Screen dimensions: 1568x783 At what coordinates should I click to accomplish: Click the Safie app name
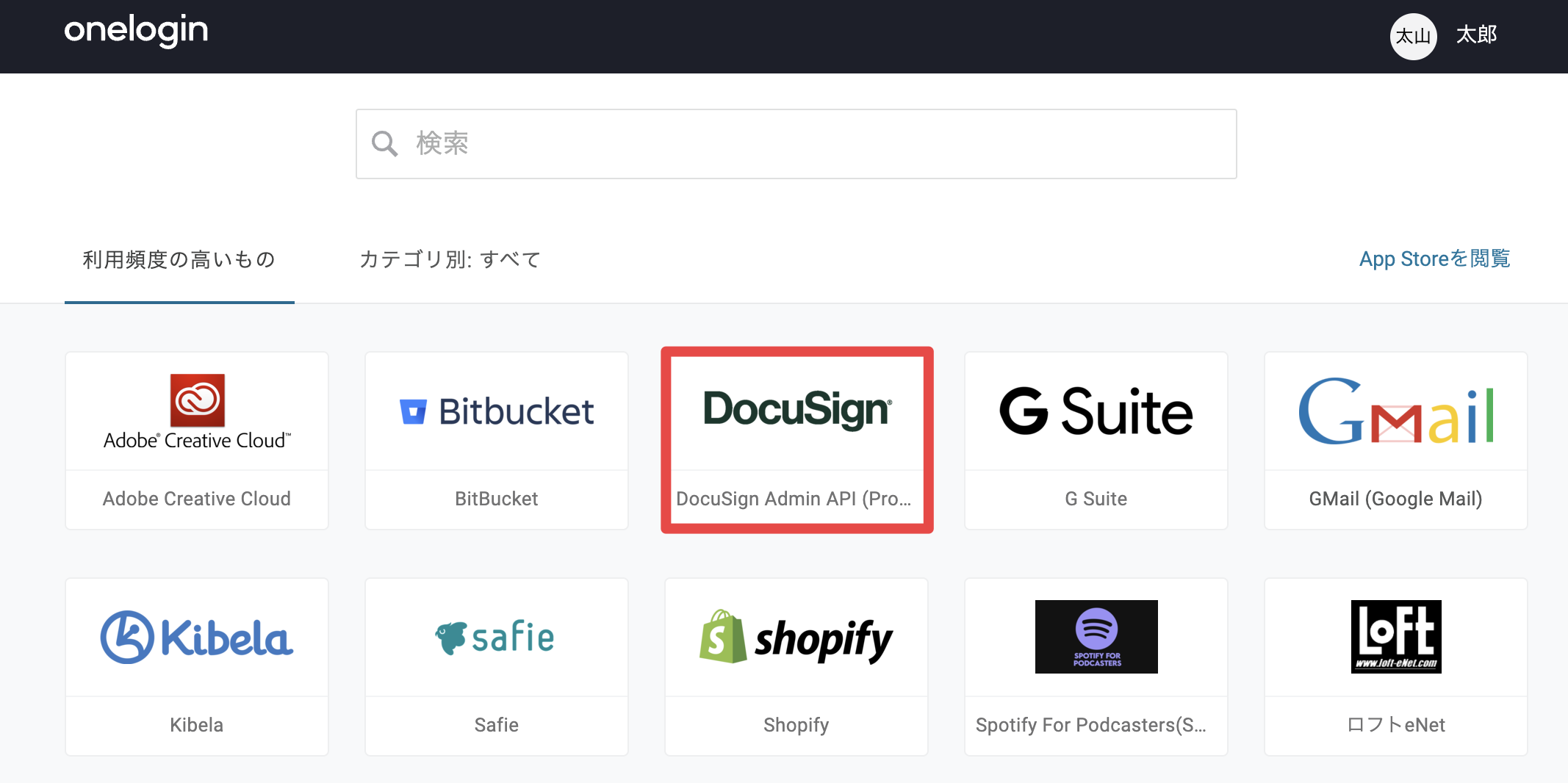(x=497, y=725)
